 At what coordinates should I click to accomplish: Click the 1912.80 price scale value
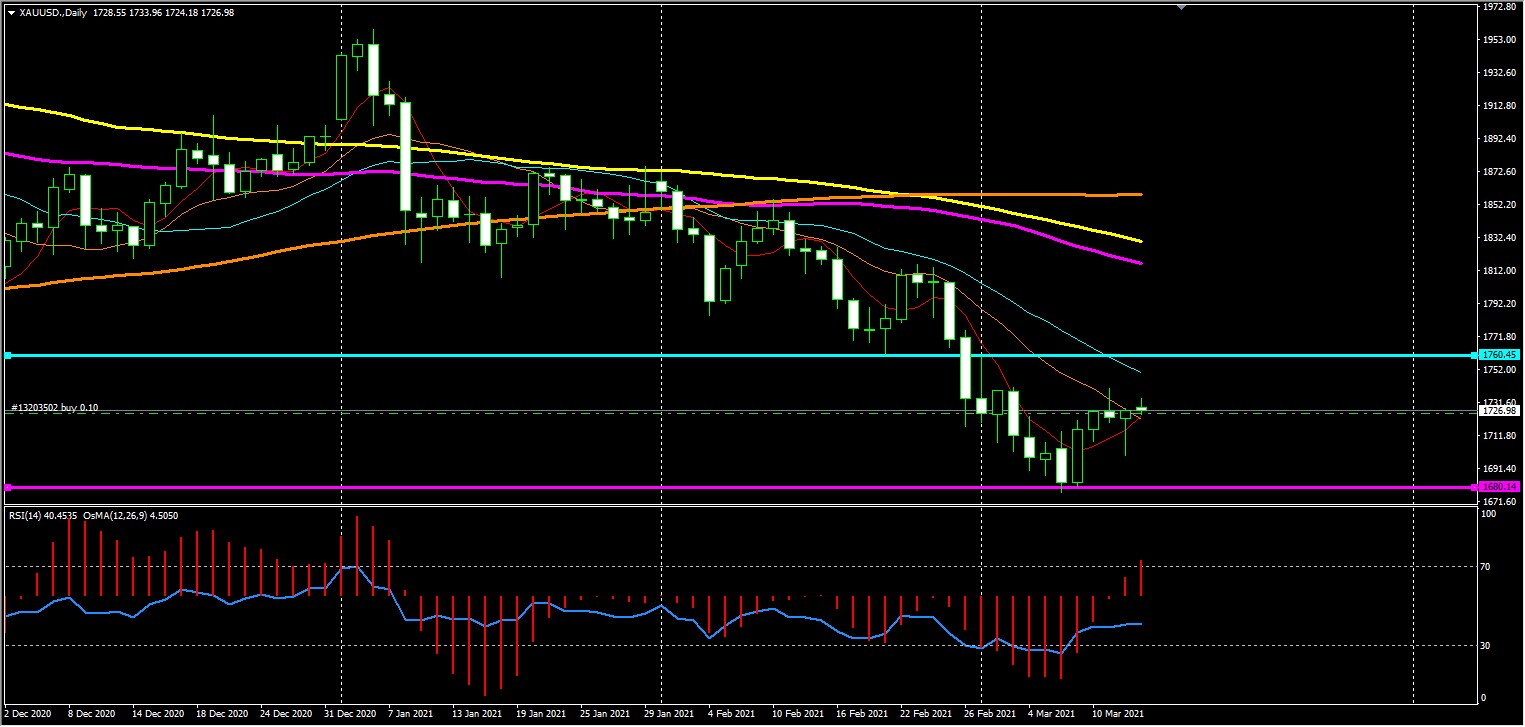click(x=1498, y=106)
